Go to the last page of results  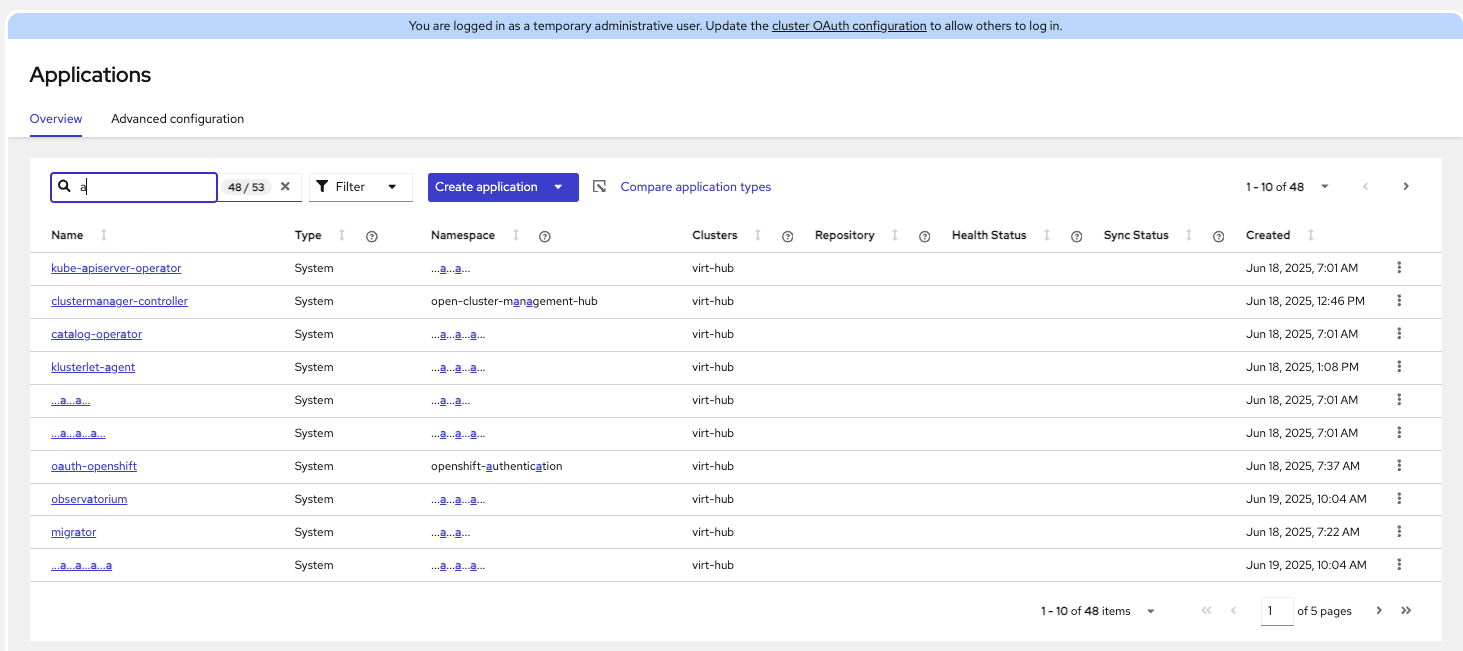(1406, 611)
